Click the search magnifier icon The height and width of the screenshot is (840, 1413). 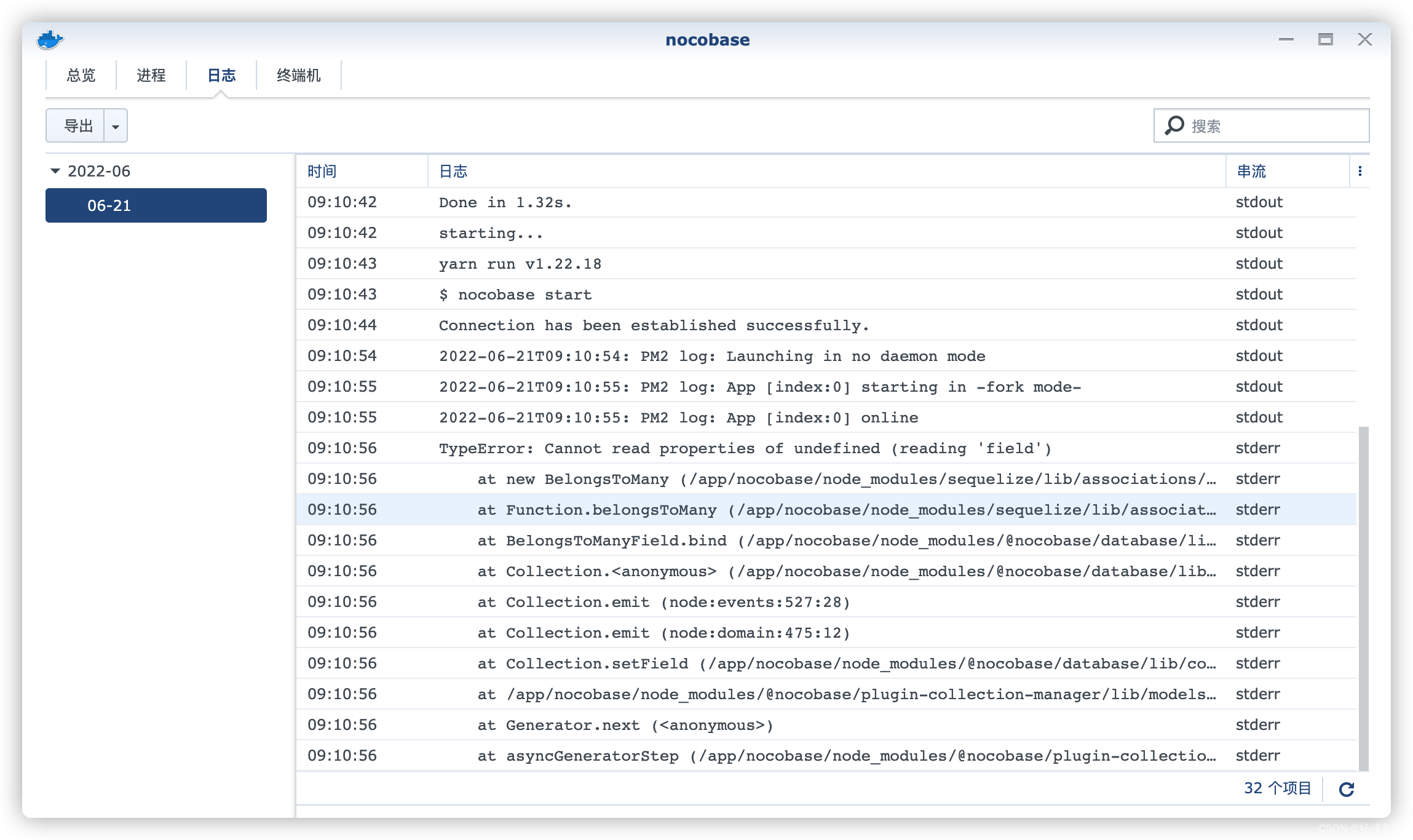(1174, 125)
